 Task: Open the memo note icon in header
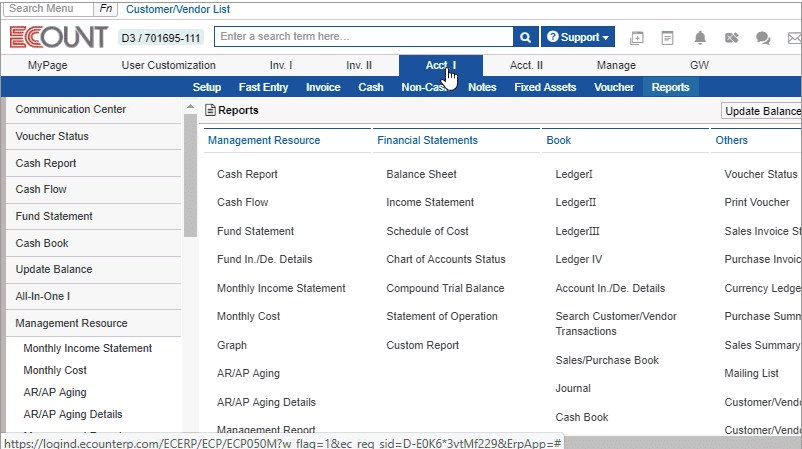pos(668,38)
